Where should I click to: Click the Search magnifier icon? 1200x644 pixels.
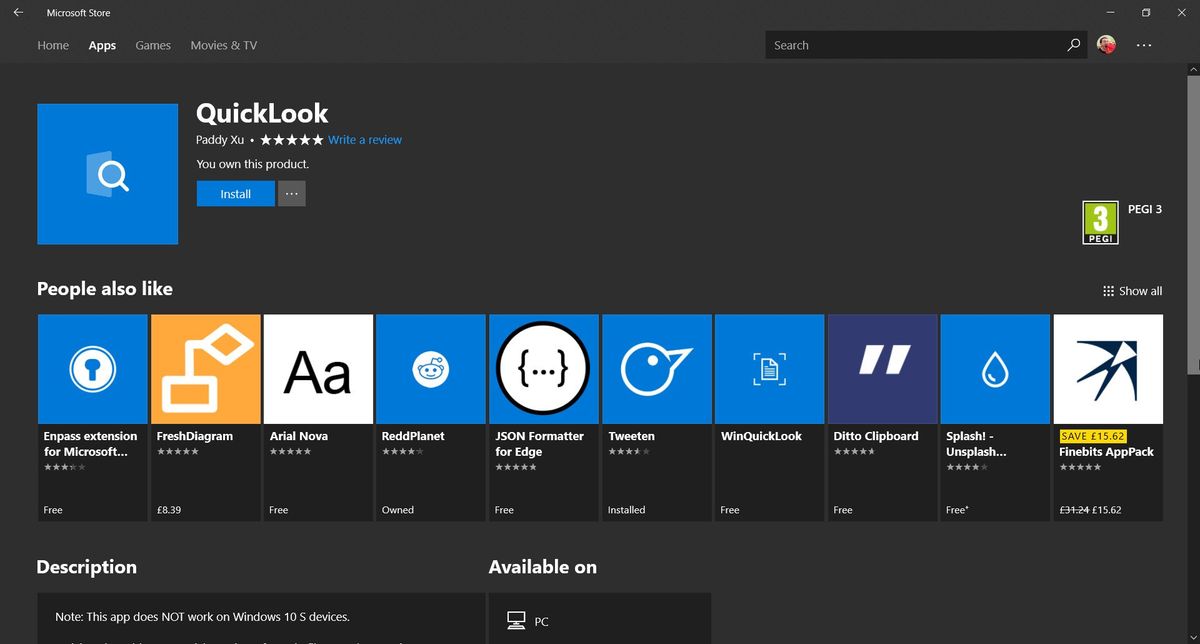coord(1073,45)
